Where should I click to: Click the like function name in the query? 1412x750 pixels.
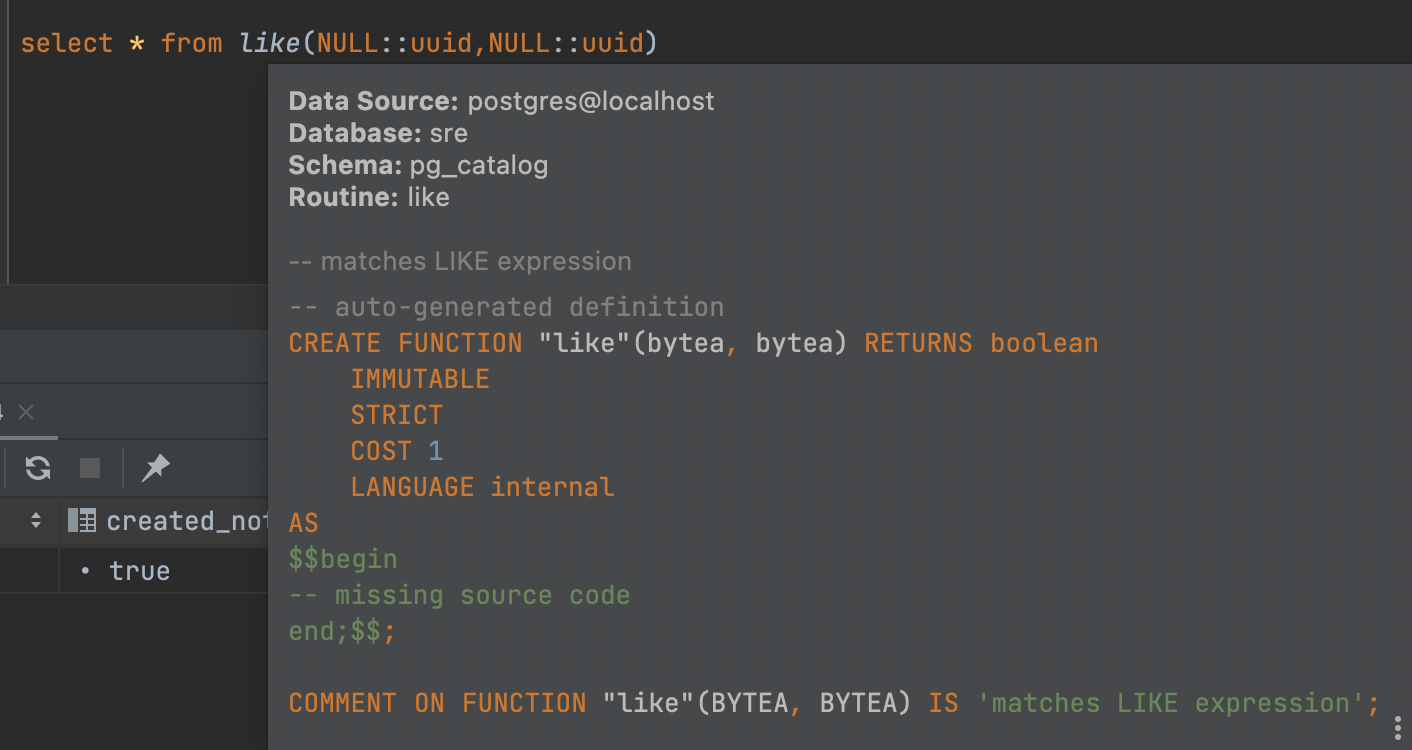pos(270,43)
